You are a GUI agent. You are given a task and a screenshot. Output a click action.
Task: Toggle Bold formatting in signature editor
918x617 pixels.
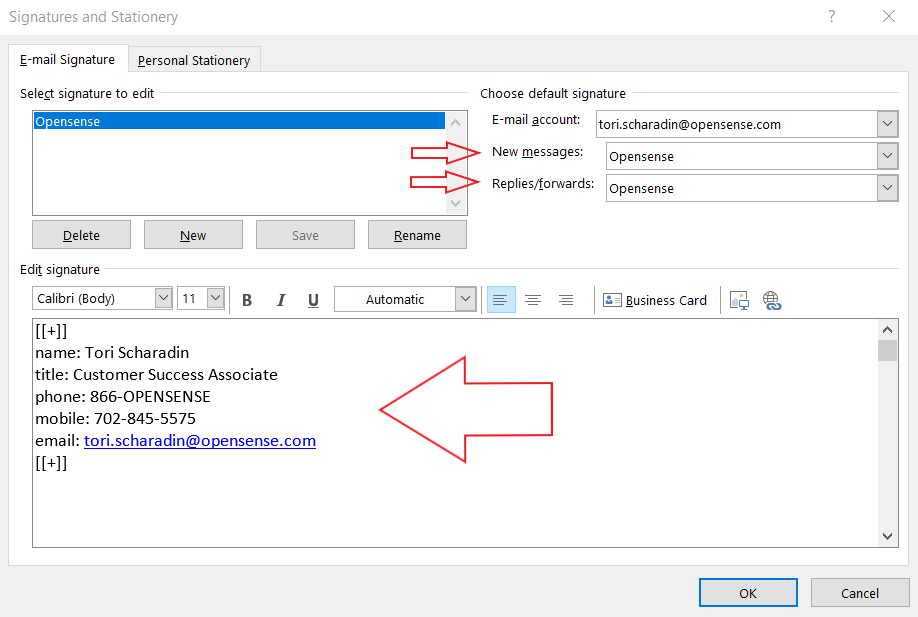247,300
